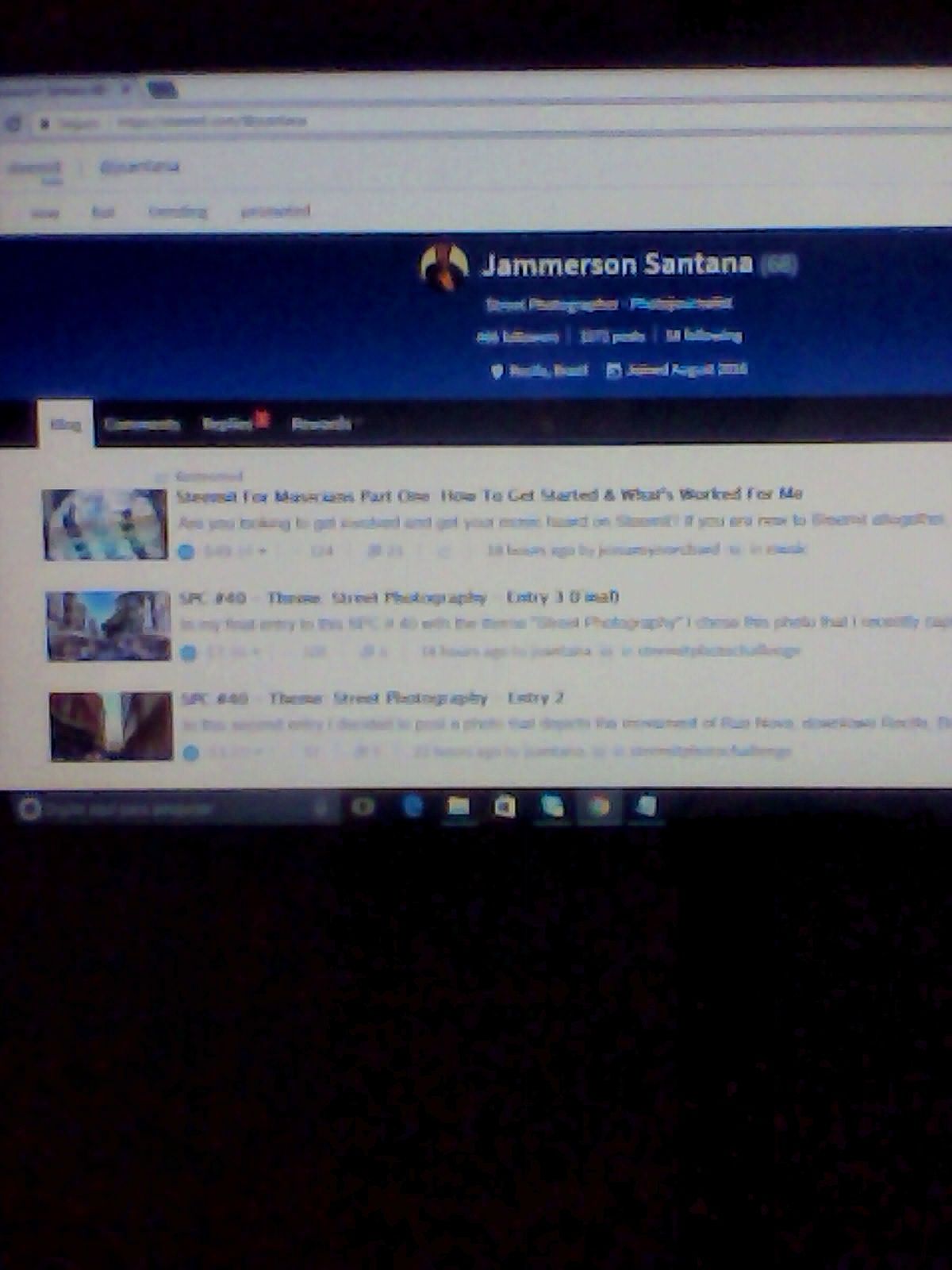Click the browser address bar
952x1270 pixels.
pyautogui.click(x=492, y=121)
